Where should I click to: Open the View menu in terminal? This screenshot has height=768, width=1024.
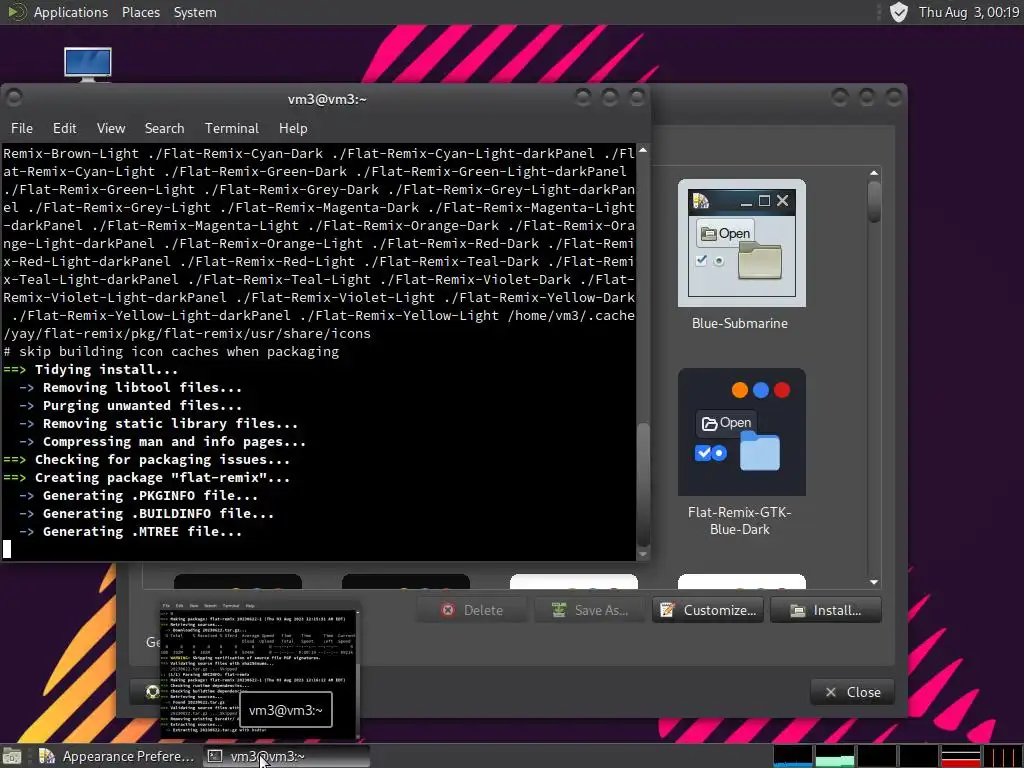pyautogui.click(x=111, y=128)
